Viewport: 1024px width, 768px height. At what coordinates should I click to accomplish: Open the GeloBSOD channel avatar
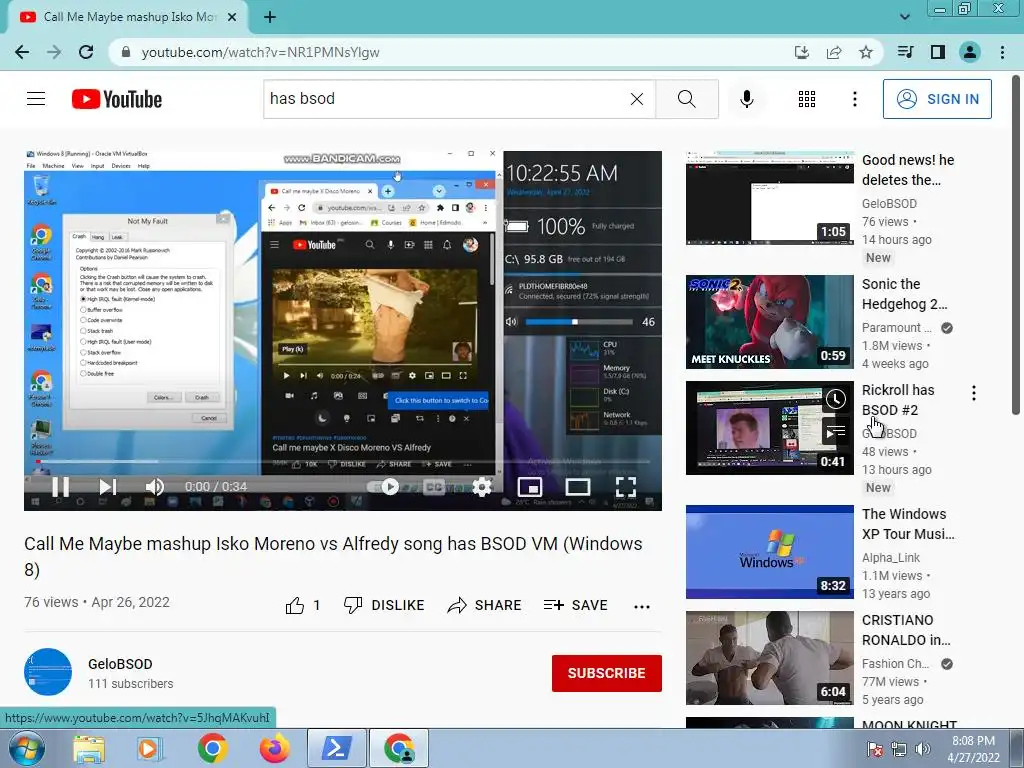pos(48,672)
